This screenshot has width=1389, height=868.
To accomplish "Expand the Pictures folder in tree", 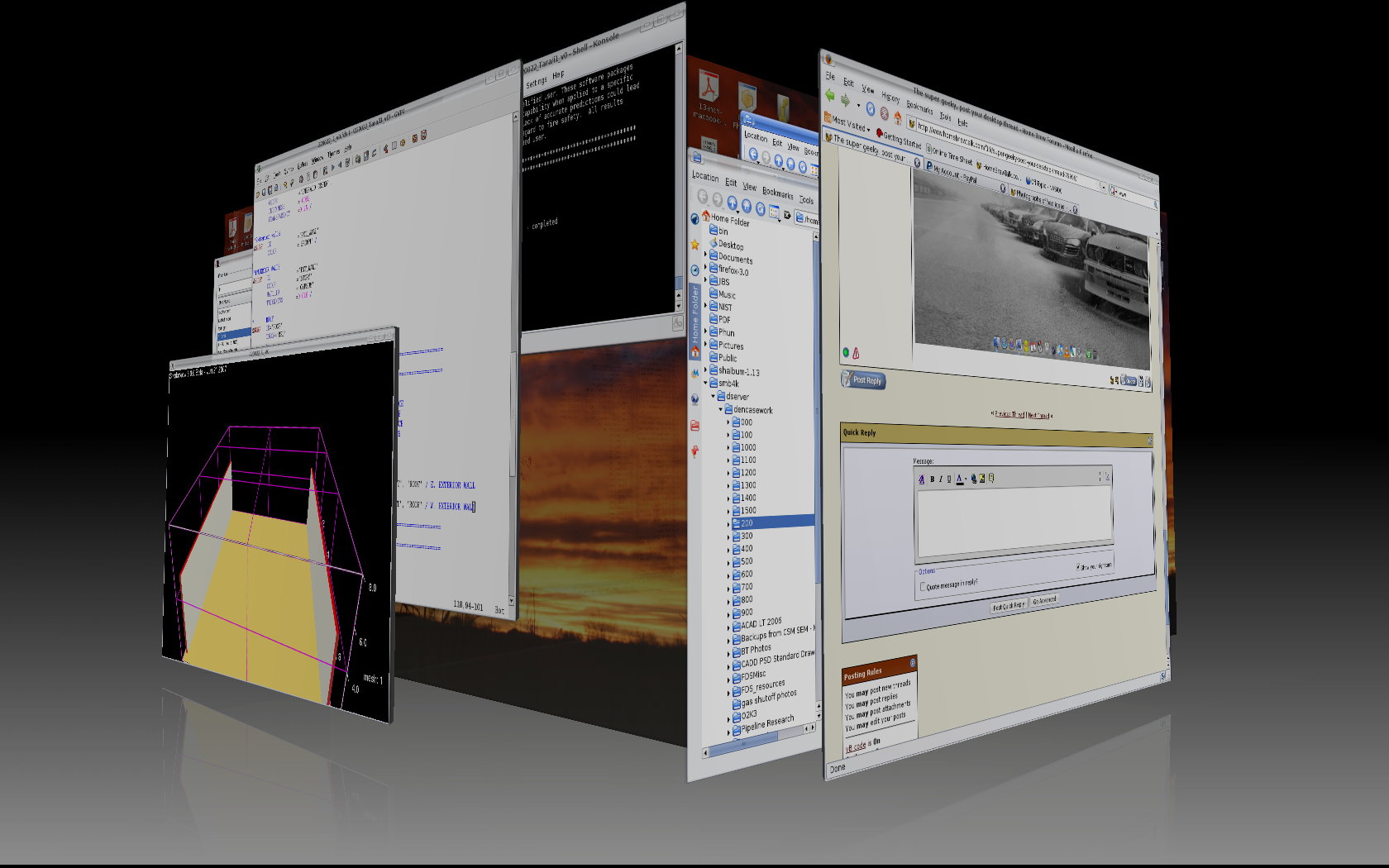I will tap(705, 343).
